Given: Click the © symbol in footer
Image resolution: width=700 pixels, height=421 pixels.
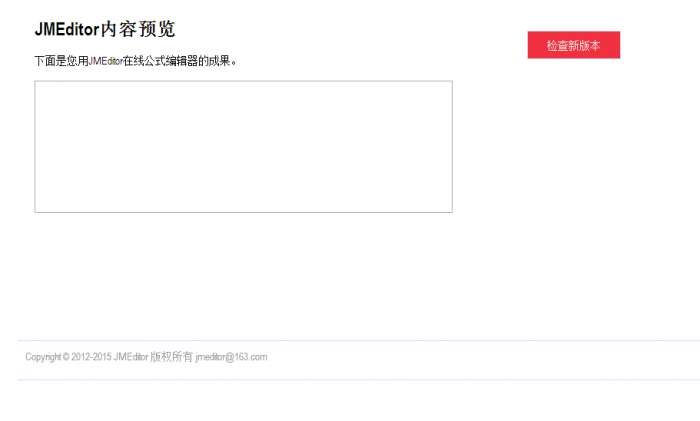Looking at the screenshot, I should [x=66, y=357].
